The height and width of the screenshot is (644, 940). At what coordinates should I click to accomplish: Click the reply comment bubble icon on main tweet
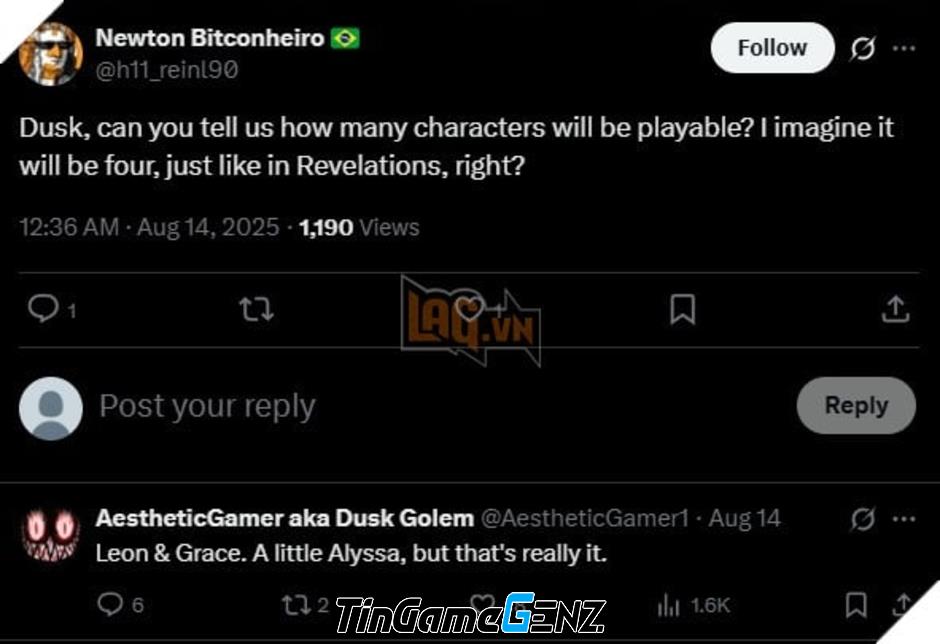click(43, 309)
